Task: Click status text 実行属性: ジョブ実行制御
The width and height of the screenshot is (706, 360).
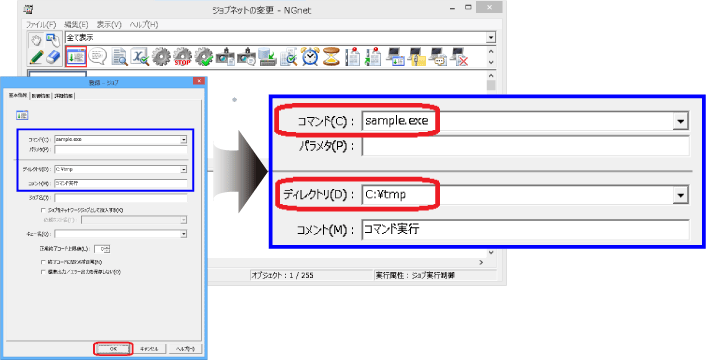Action: point(415,275)
